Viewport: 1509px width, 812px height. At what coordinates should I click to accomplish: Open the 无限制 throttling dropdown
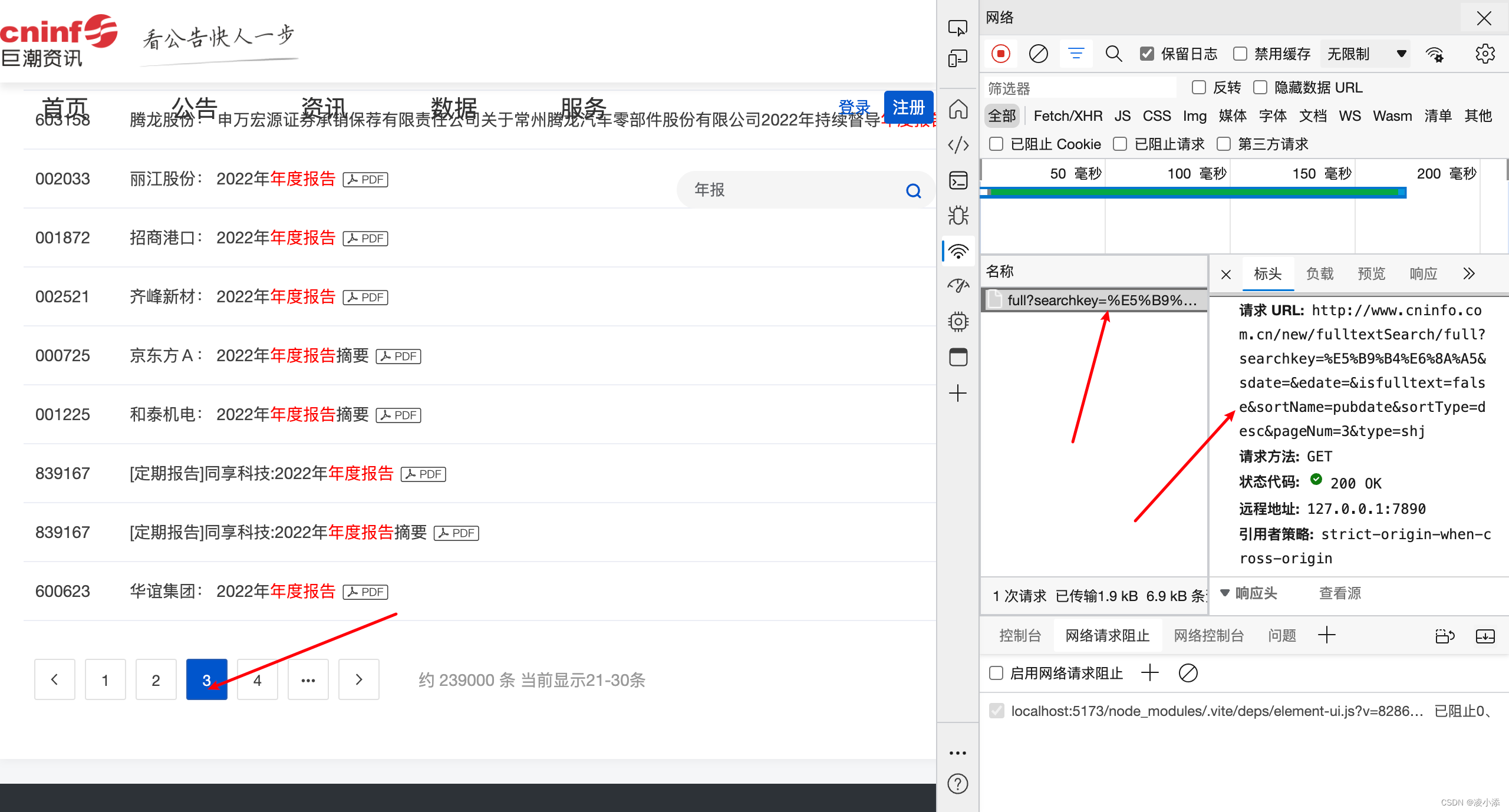(x=1365, y=54)
